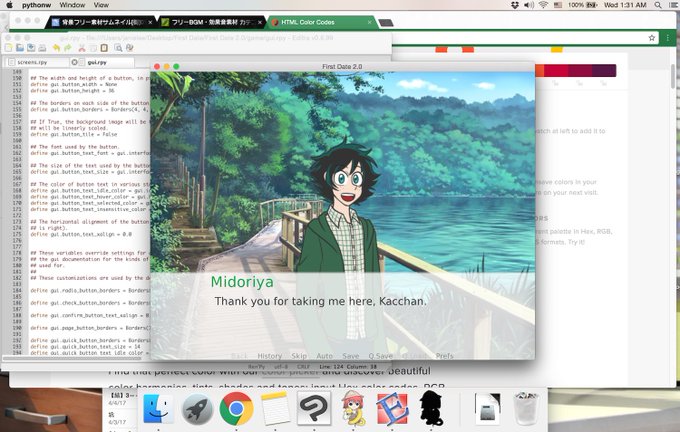
Task: Switch to the 背景フリー素材 Chrome tab
Action: coord(101,22)
